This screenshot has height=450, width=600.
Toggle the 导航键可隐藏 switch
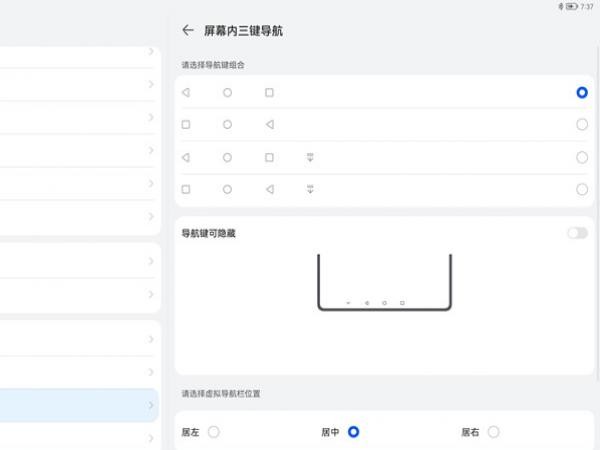[578, 233]
